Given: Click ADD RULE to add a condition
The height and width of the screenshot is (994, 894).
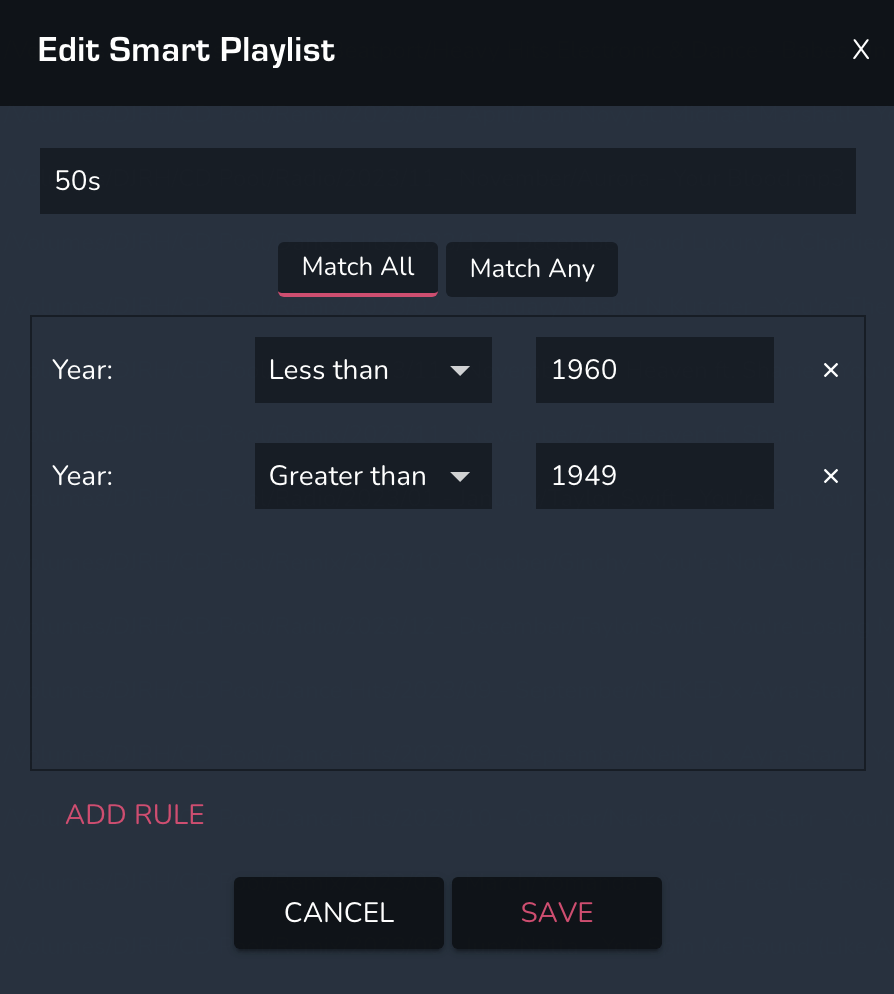Looking at the screenshot, I should [x=135, y=815].
